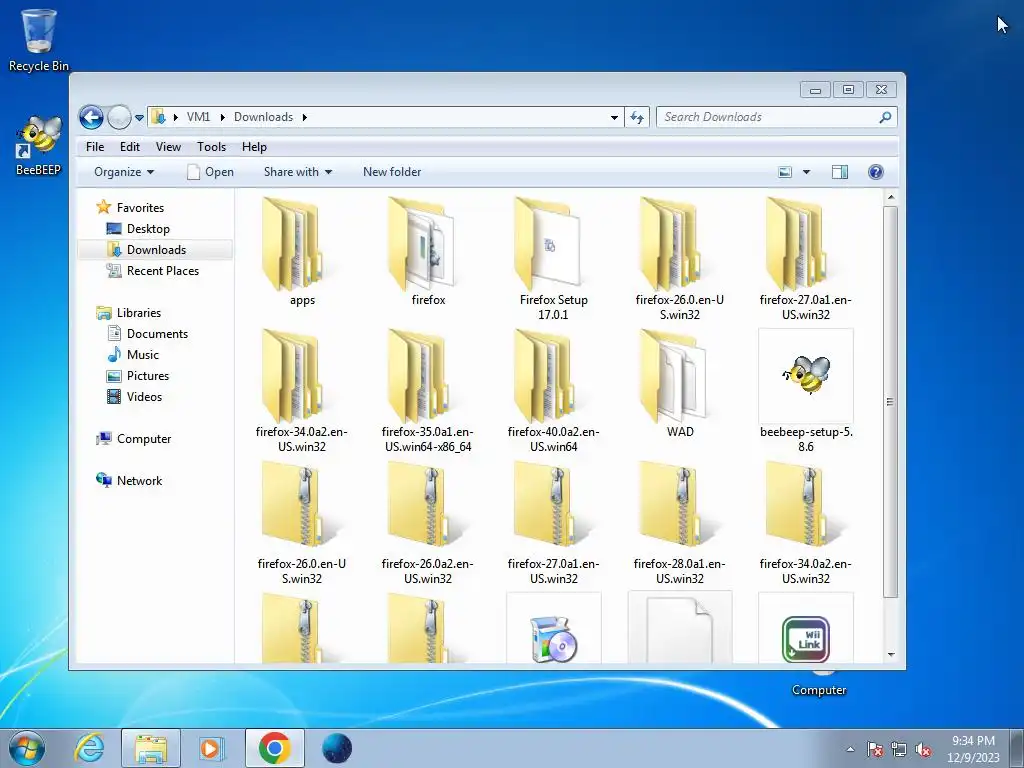Select Desktop under Favorites

(148, 229)
